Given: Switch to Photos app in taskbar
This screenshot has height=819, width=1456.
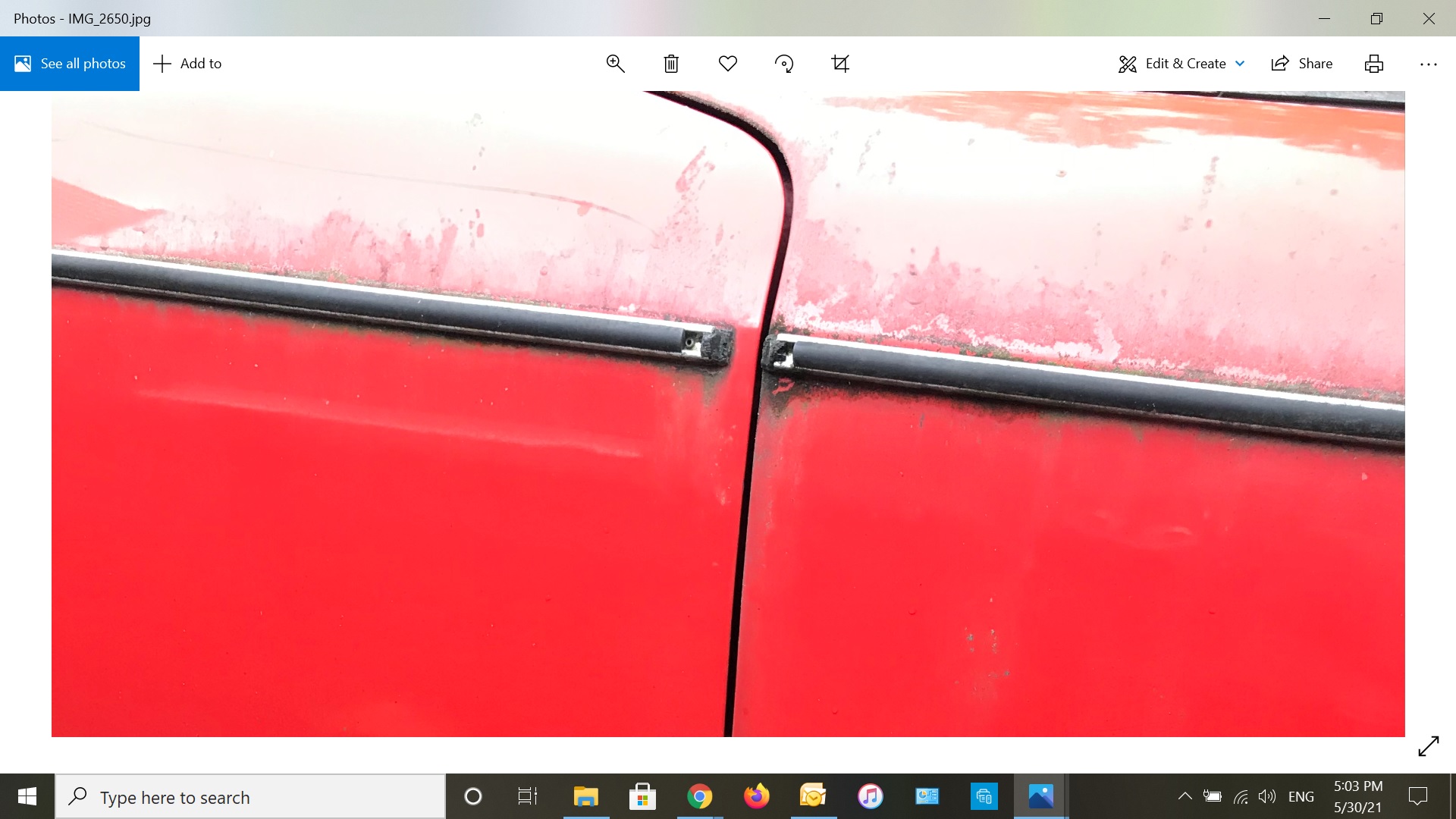Looking at the screenshot, I should coord(1041,796).
